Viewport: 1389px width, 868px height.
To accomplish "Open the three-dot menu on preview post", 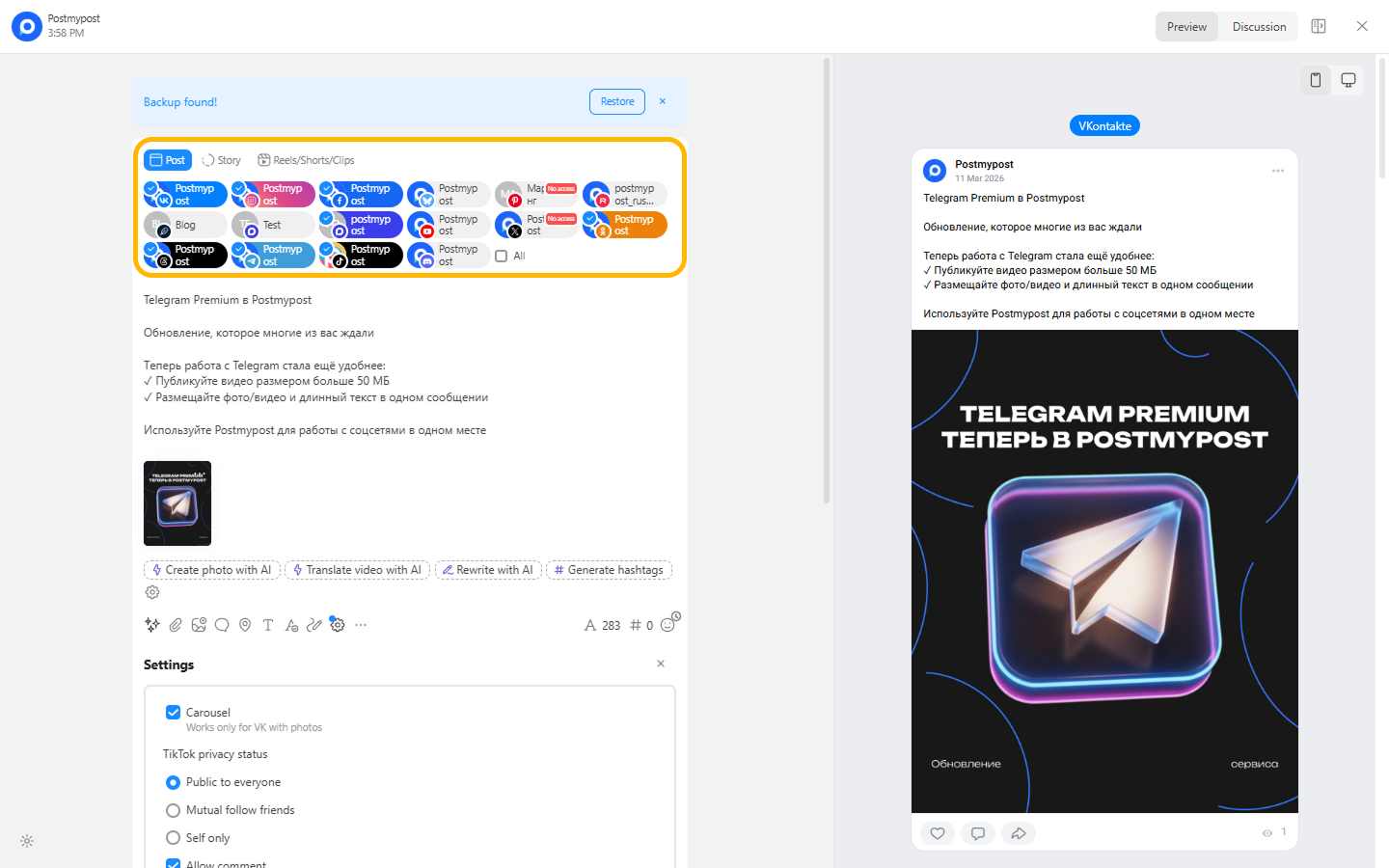I will 1278,171.
